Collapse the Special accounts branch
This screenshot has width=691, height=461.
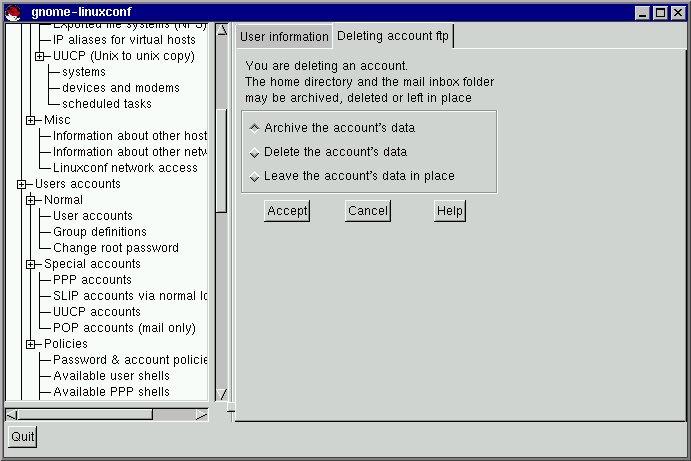click(31, 264)
